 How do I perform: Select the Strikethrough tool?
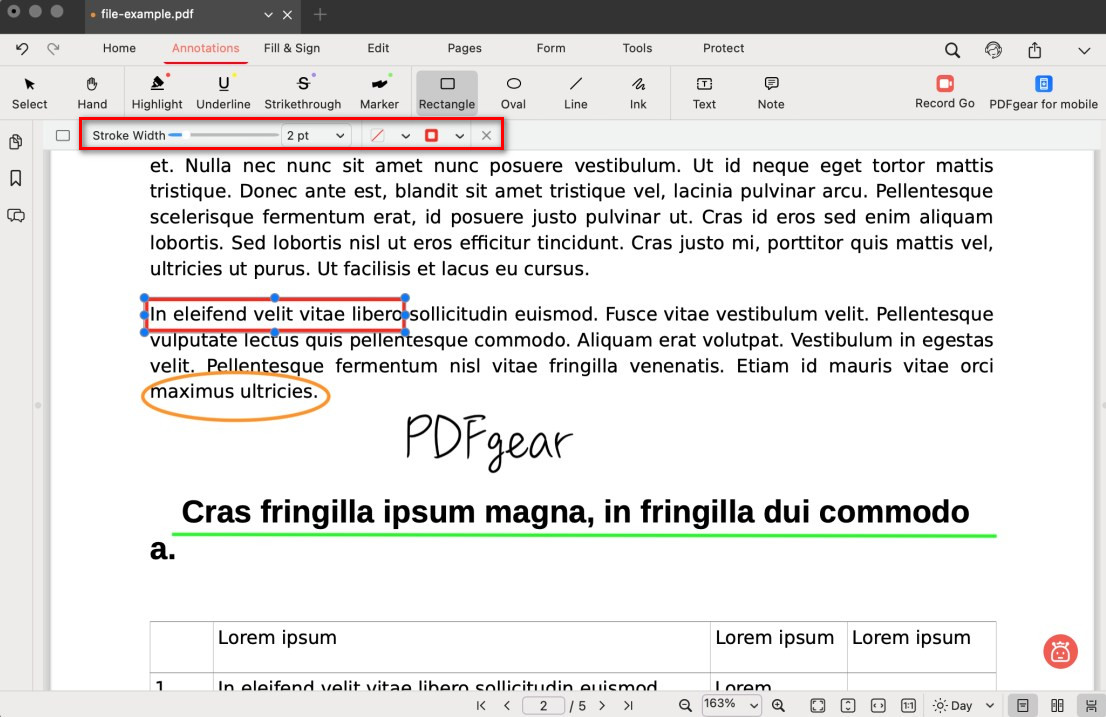point(303,92)
